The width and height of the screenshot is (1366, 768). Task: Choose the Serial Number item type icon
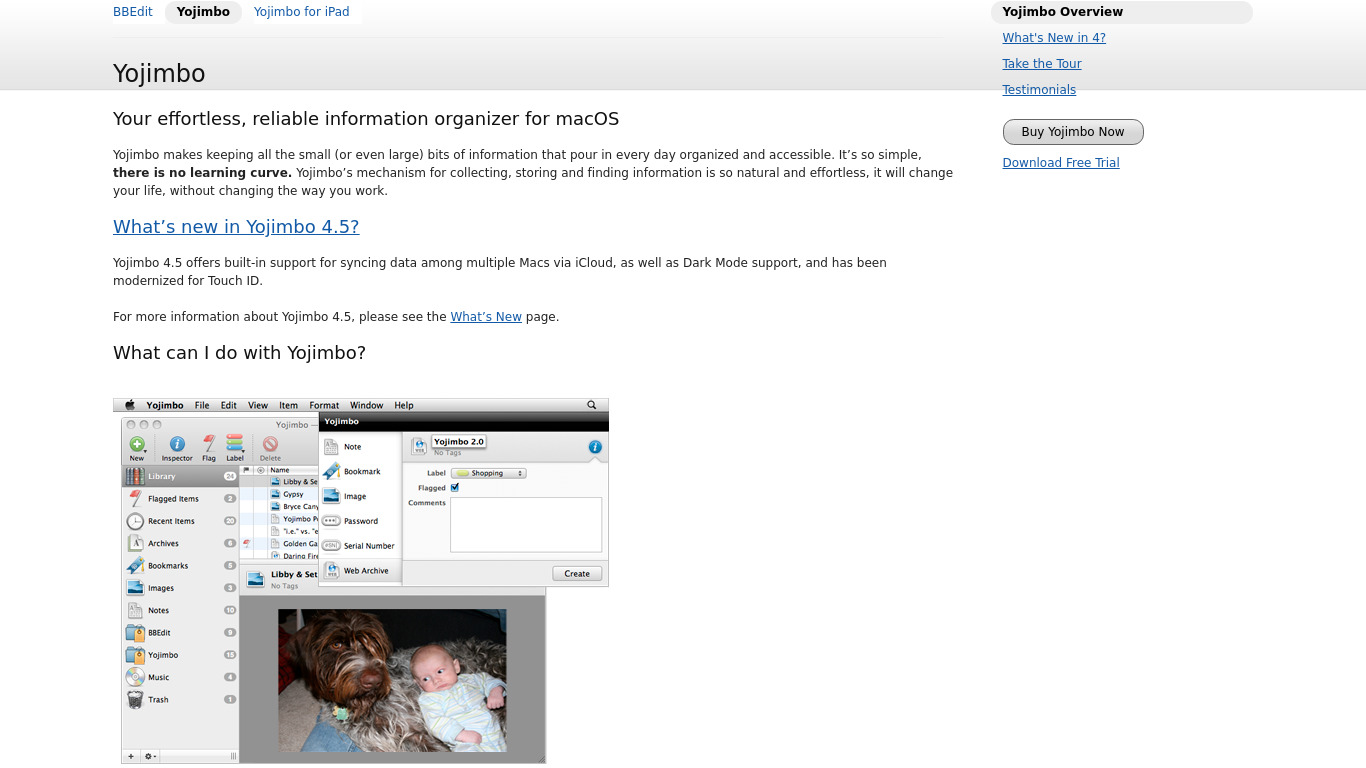(x=331, y=545)
